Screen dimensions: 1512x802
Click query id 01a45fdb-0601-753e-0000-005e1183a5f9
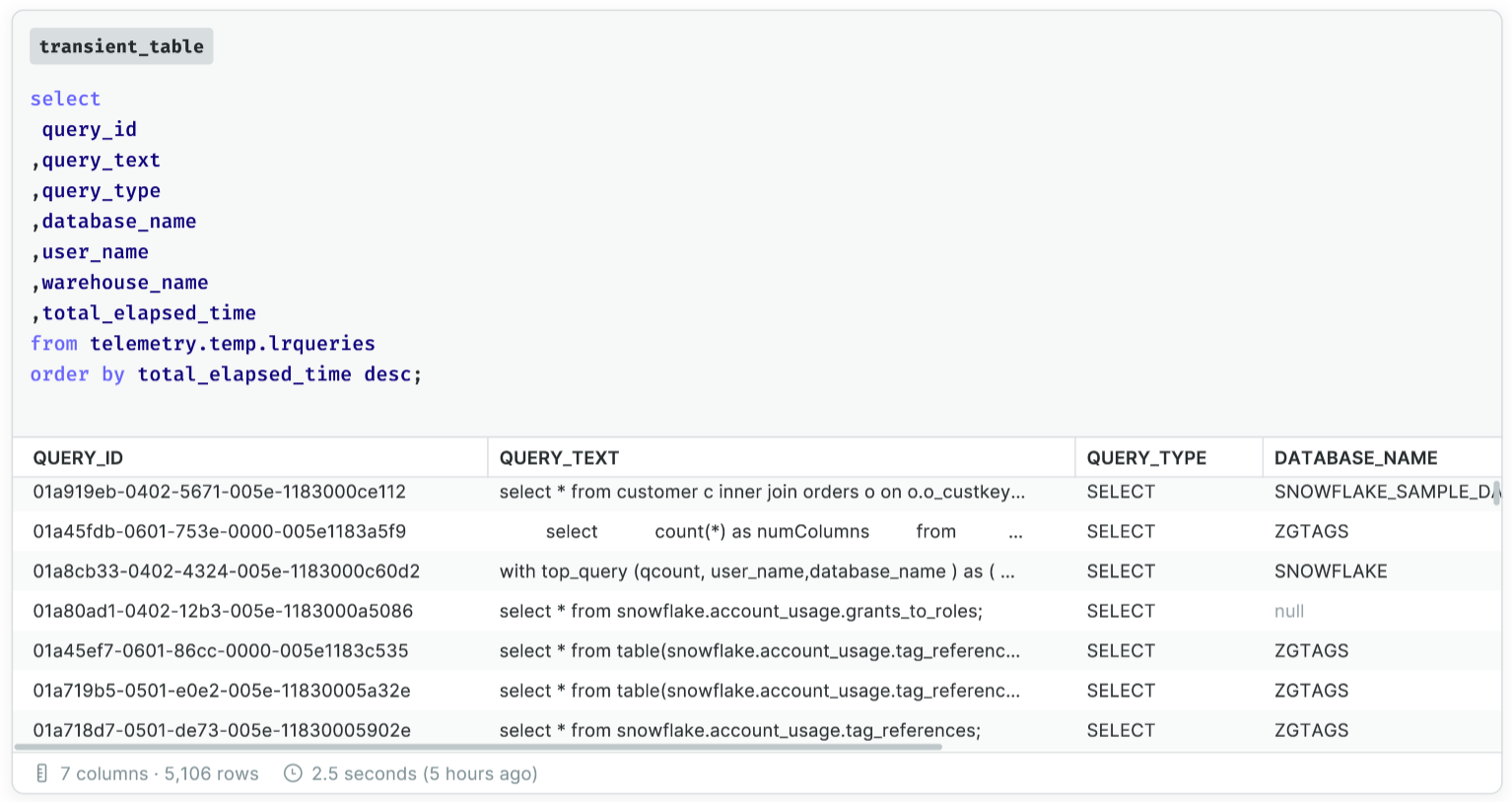(x=220, y=532)
